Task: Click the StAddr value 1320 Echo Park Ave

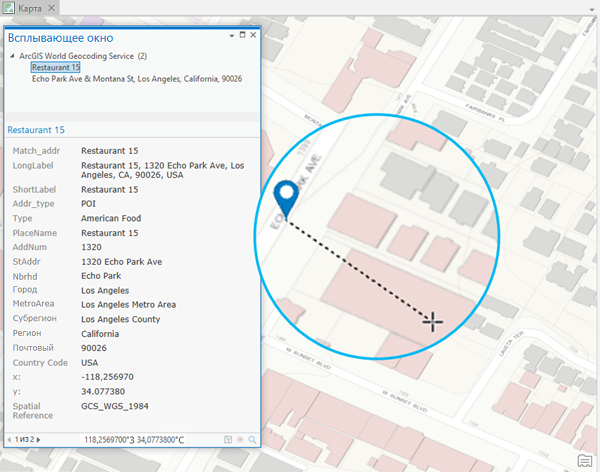Action: [x=121, y=262]
